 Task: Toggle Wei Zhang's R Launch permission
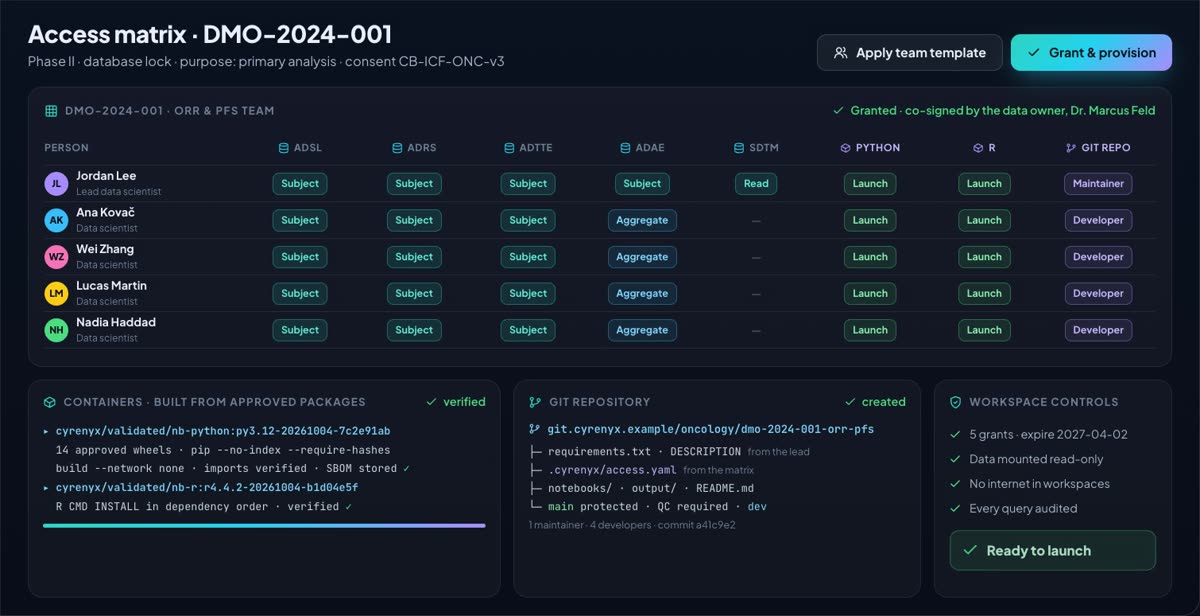pyautogui.click(x=984, y=257)
